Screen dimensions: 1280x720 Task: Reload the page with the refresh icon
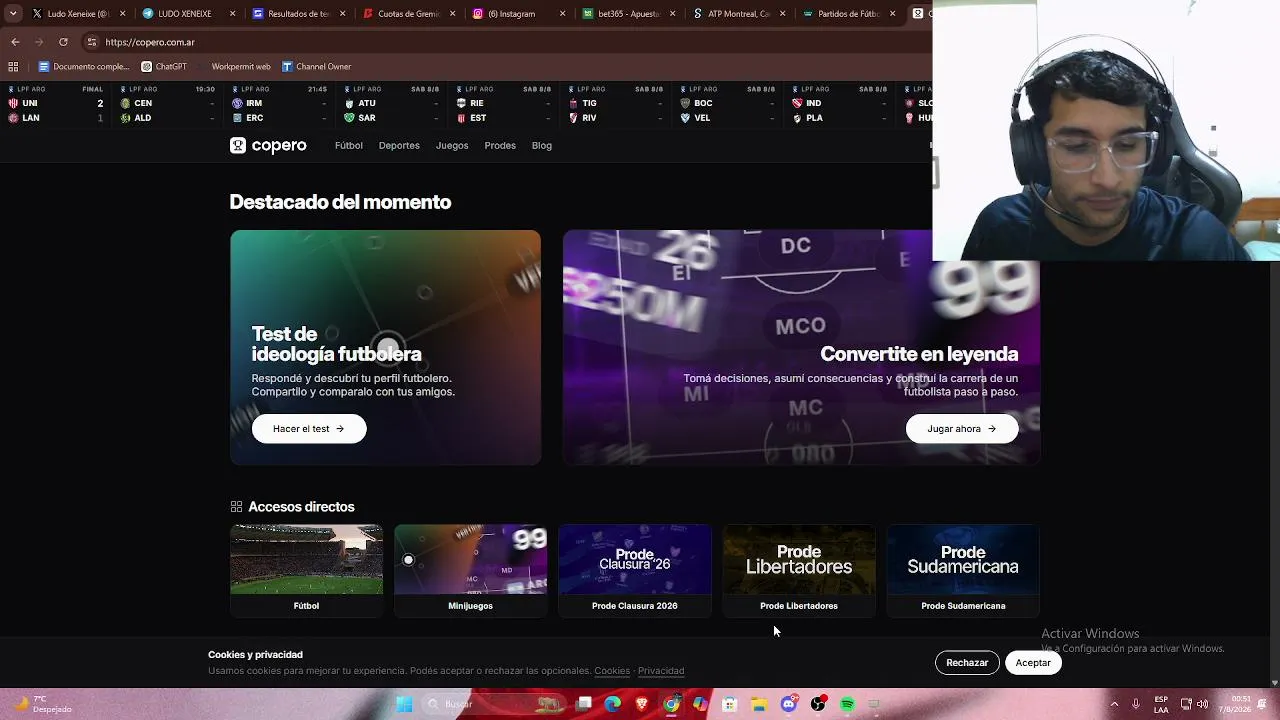pyautogui.click(x=63, y=42)
